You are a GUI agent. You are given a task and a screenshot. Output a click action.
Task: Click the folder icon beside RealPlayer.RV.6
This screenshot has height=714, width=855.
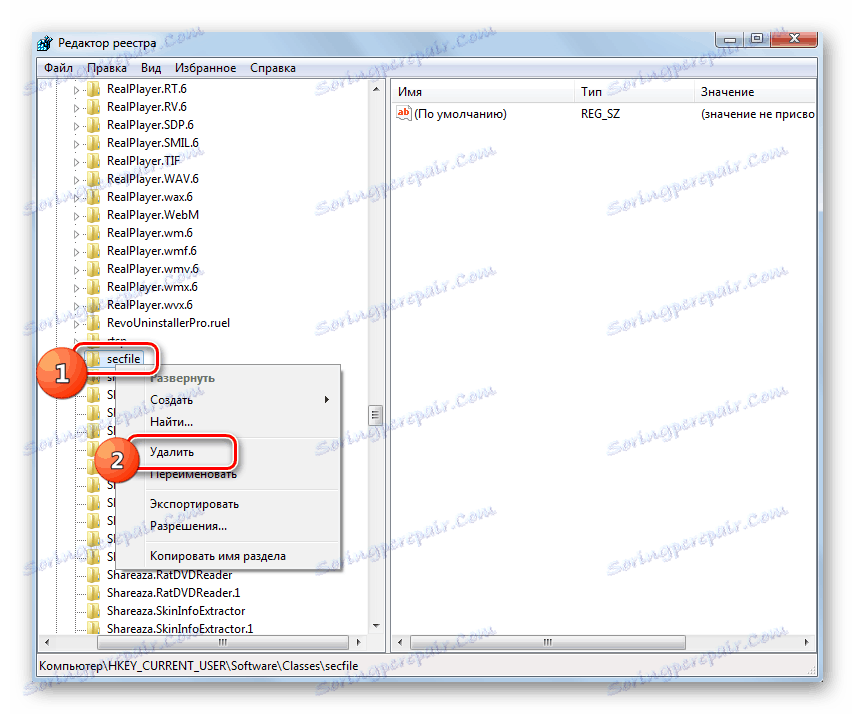(x=93, y=106)
